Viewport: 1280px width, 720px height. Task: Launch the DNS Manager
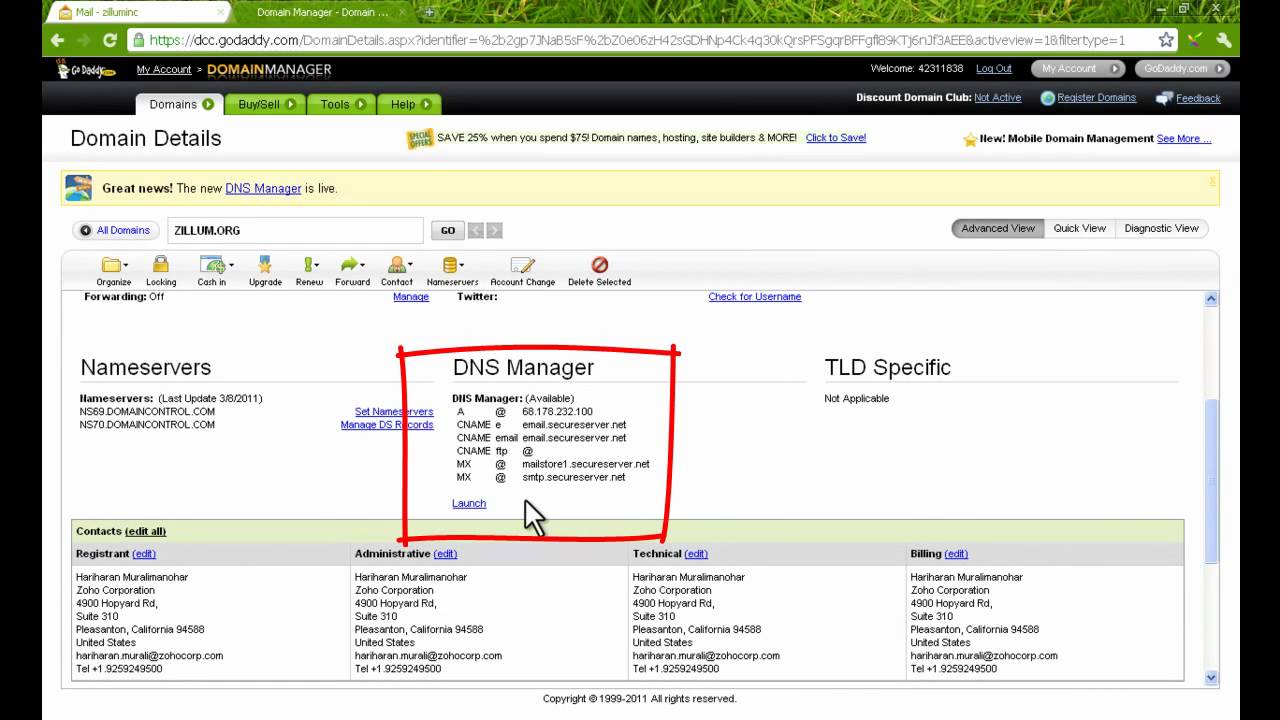pyautogui.click(x=469, y=503)
